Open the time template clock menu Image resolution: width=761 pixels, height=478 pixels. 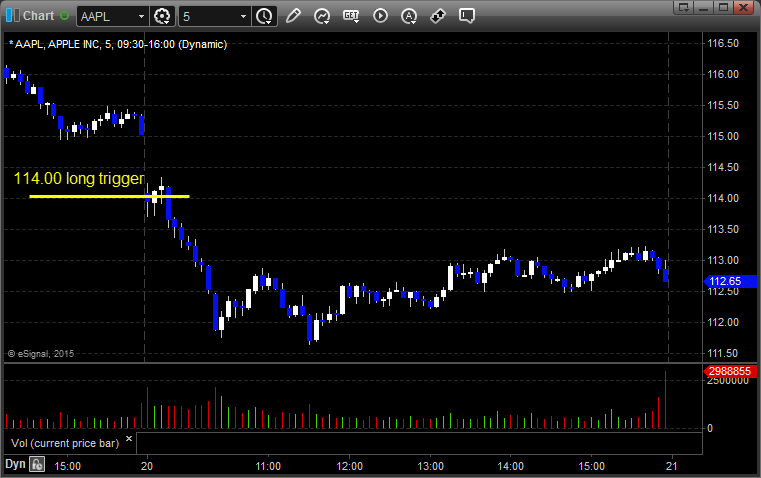click(265, 16)
